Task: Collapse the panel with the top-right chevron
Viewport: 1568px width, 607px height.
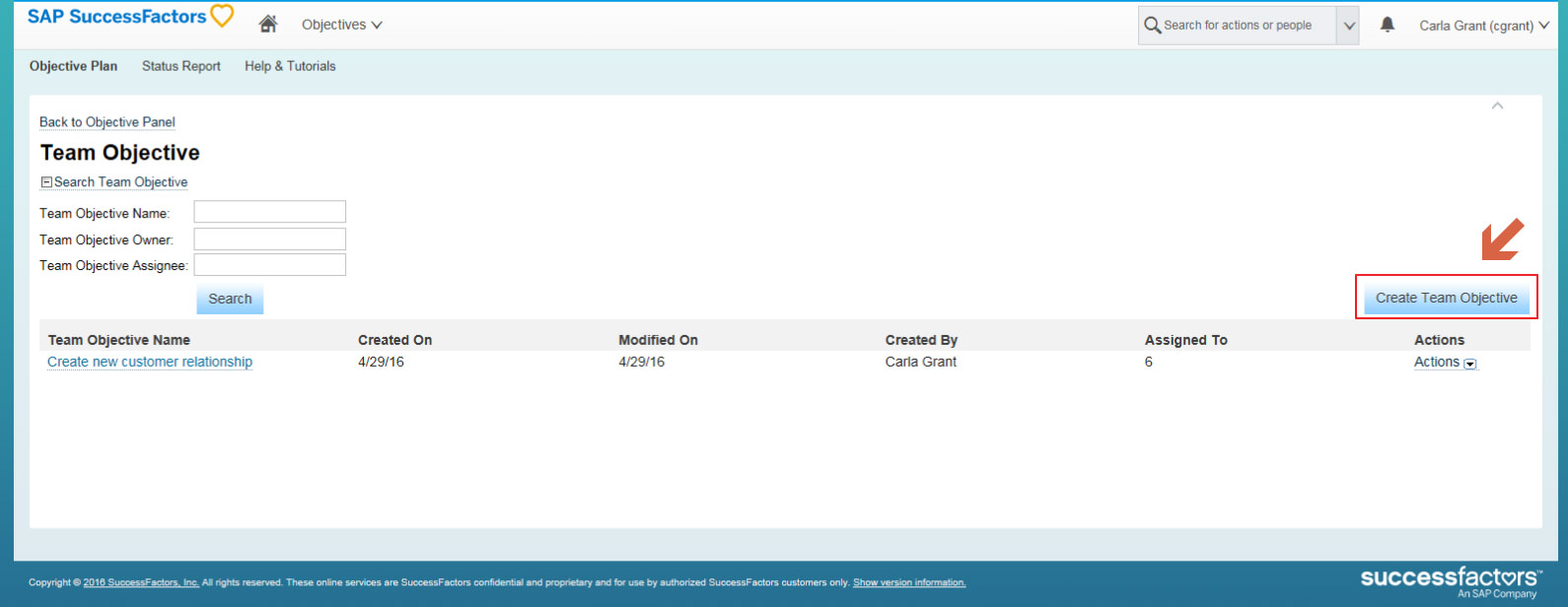Action: pyautogui.click(x=1497, y=106)
